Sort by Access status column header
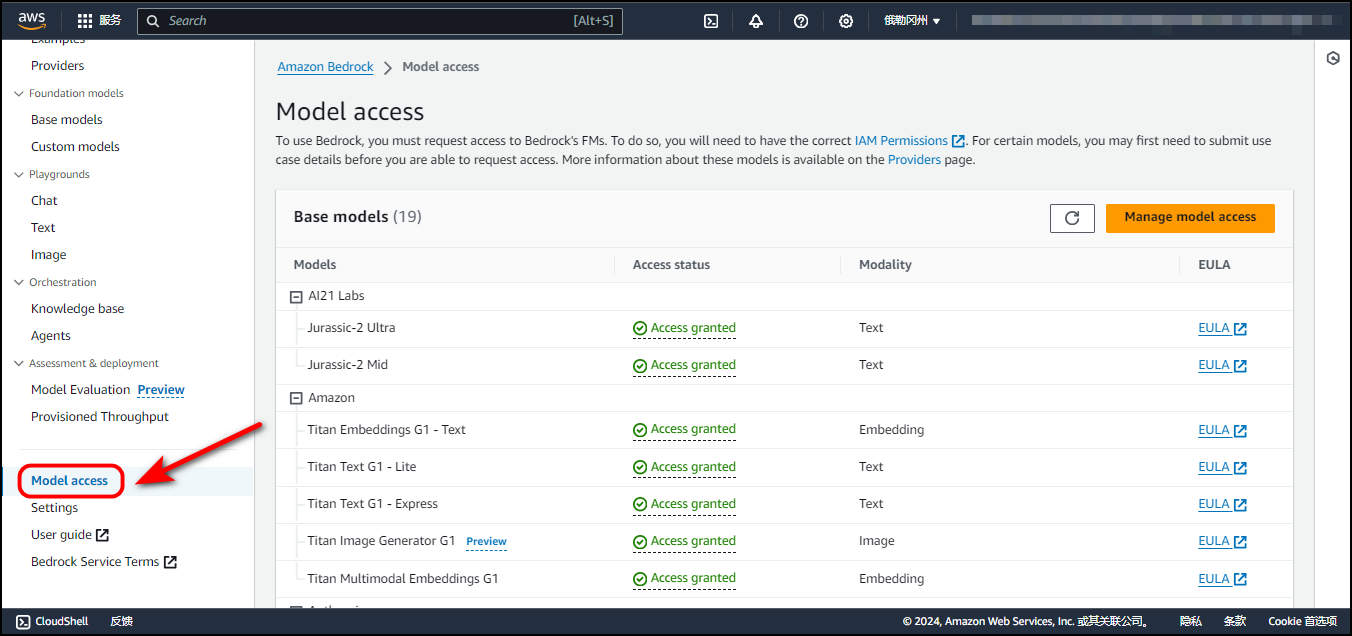This screenshot has height=636, width=1352. pyautogui.click(x=671, y=265)
